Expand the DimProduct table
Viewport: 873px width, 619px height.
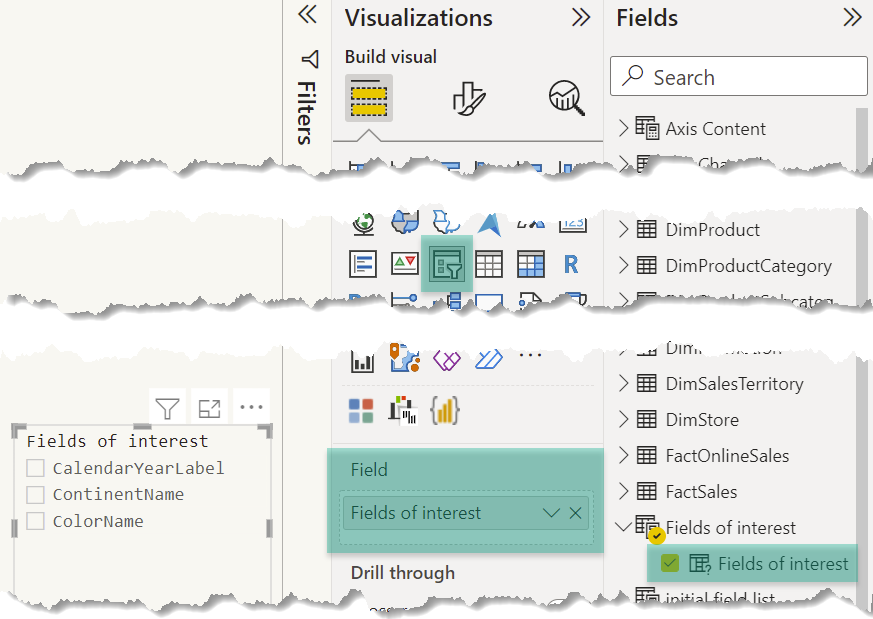[x=624, y=230]
